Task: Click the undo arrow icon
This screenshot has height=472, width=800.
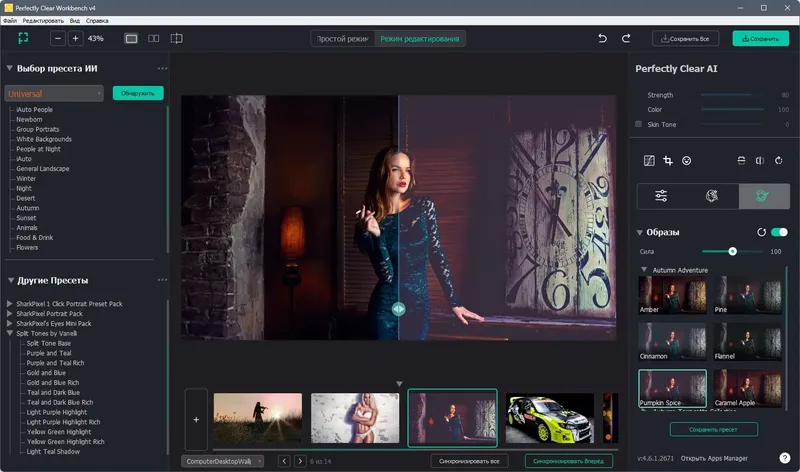Action: (x=602, y=39)
